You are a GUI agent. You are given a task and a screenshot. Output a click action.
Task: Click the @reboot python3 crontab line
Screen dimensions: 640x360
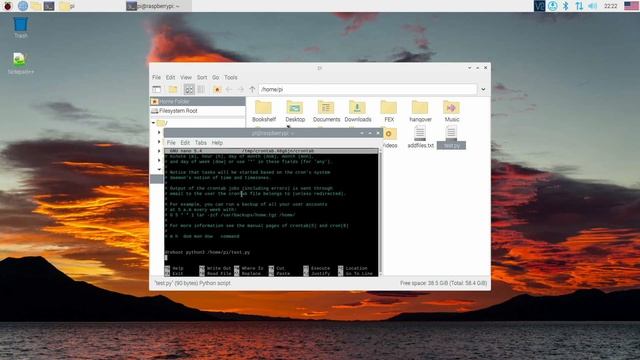tap(207, 252)
